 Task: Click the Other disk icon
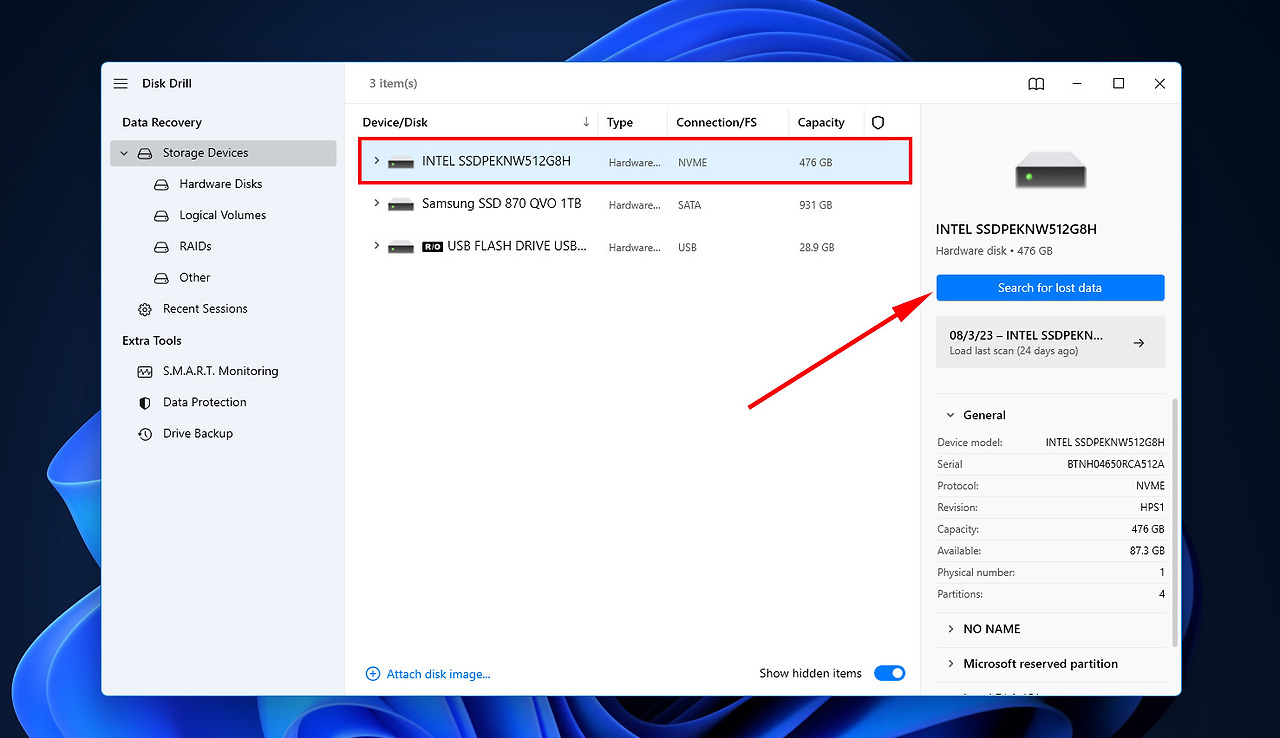[161, 278]
